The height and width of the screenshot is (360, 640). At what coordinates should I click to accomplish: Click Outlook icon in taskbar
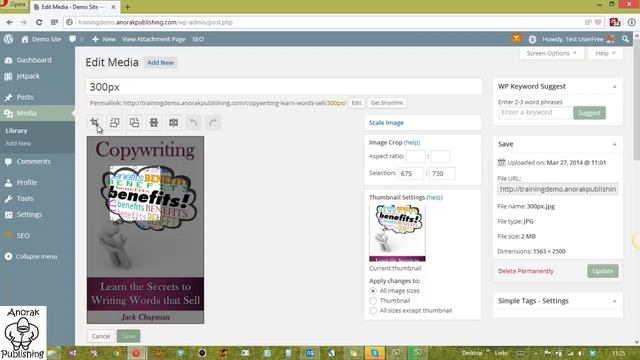pyautogui.click(x=309, y=353)
